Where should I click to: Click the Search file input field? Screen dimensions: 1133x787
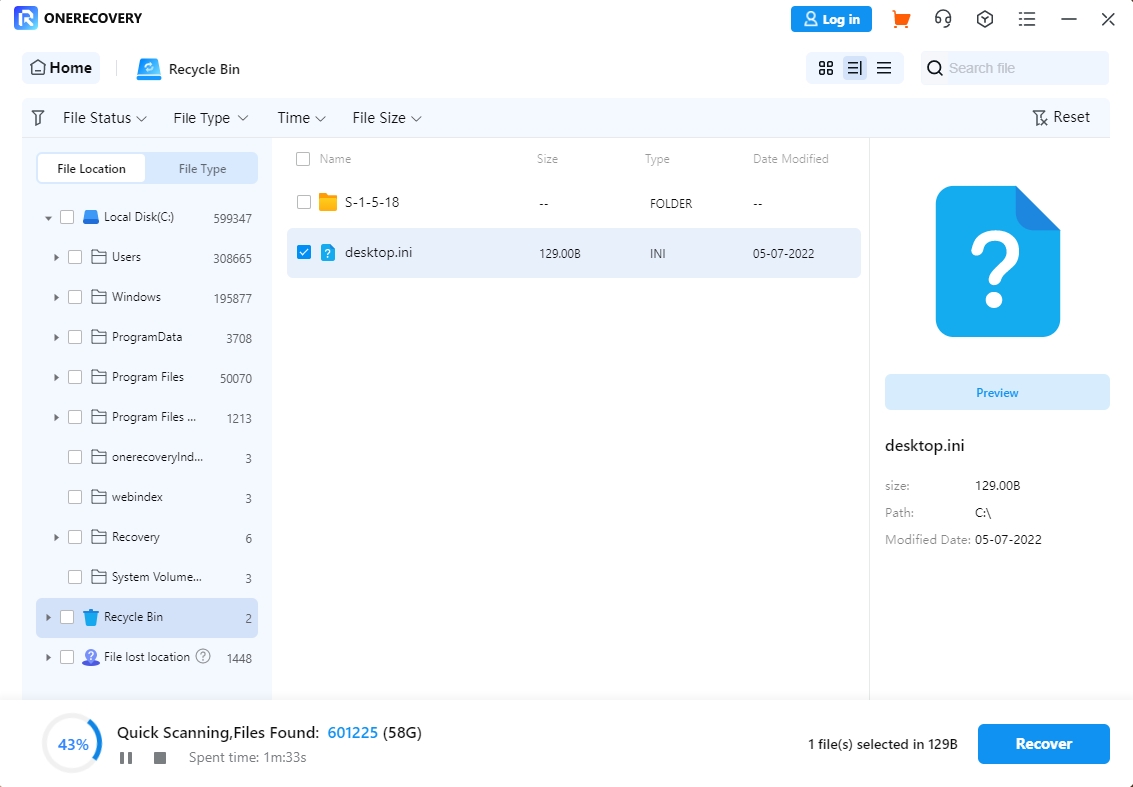pos(1022,68)
